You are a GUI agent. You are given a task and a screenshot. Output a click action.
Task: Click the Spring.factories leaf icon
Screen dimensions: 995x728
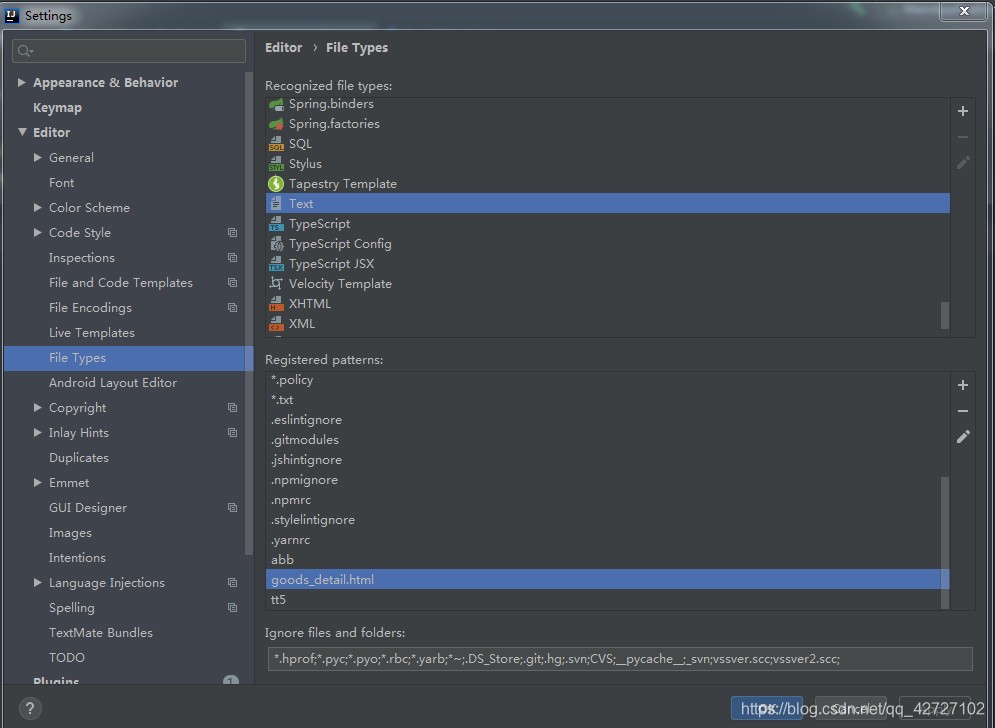coord(276,124)
